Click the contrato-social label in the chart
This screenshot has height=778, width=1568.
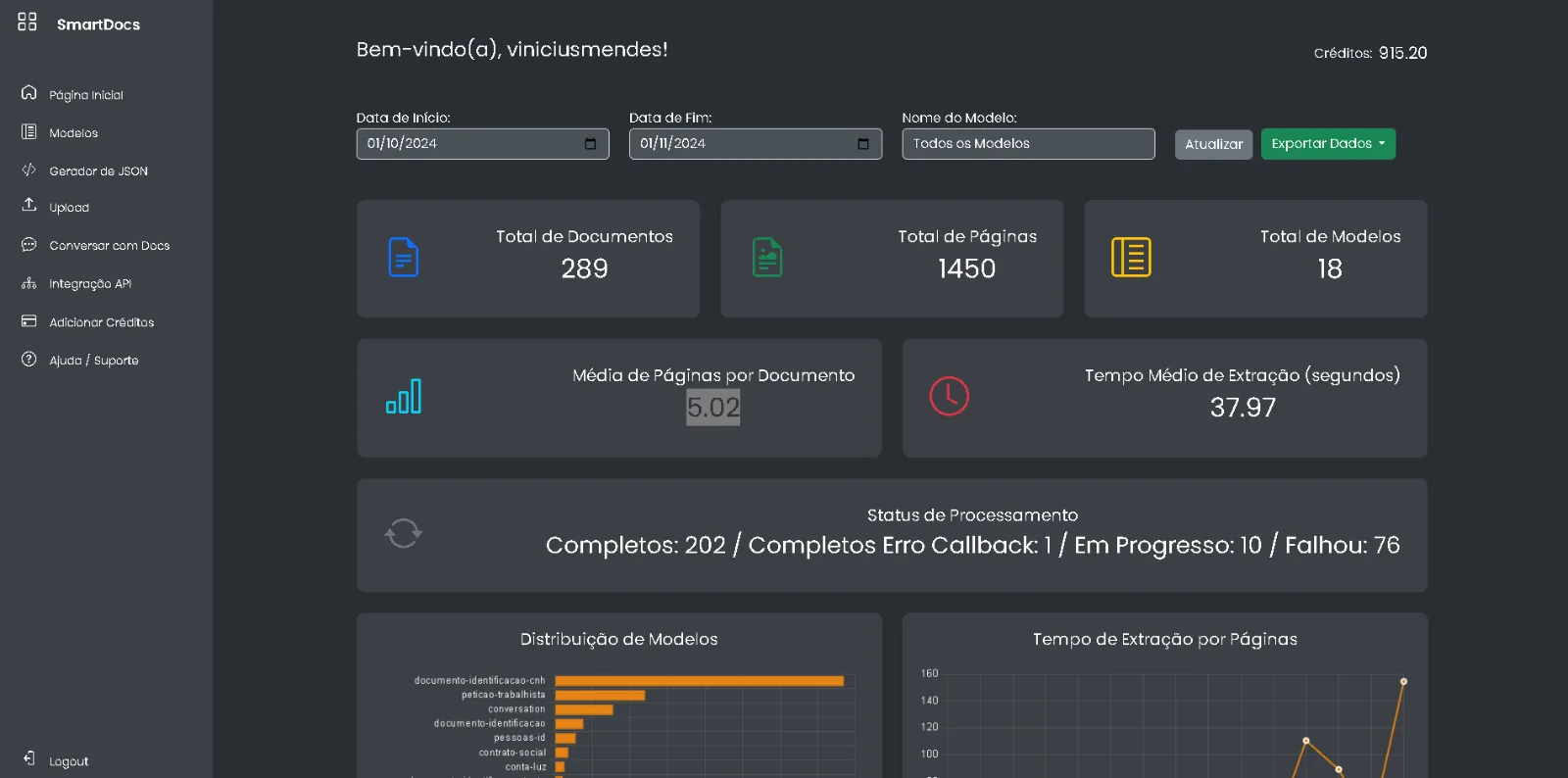point(513,753)
